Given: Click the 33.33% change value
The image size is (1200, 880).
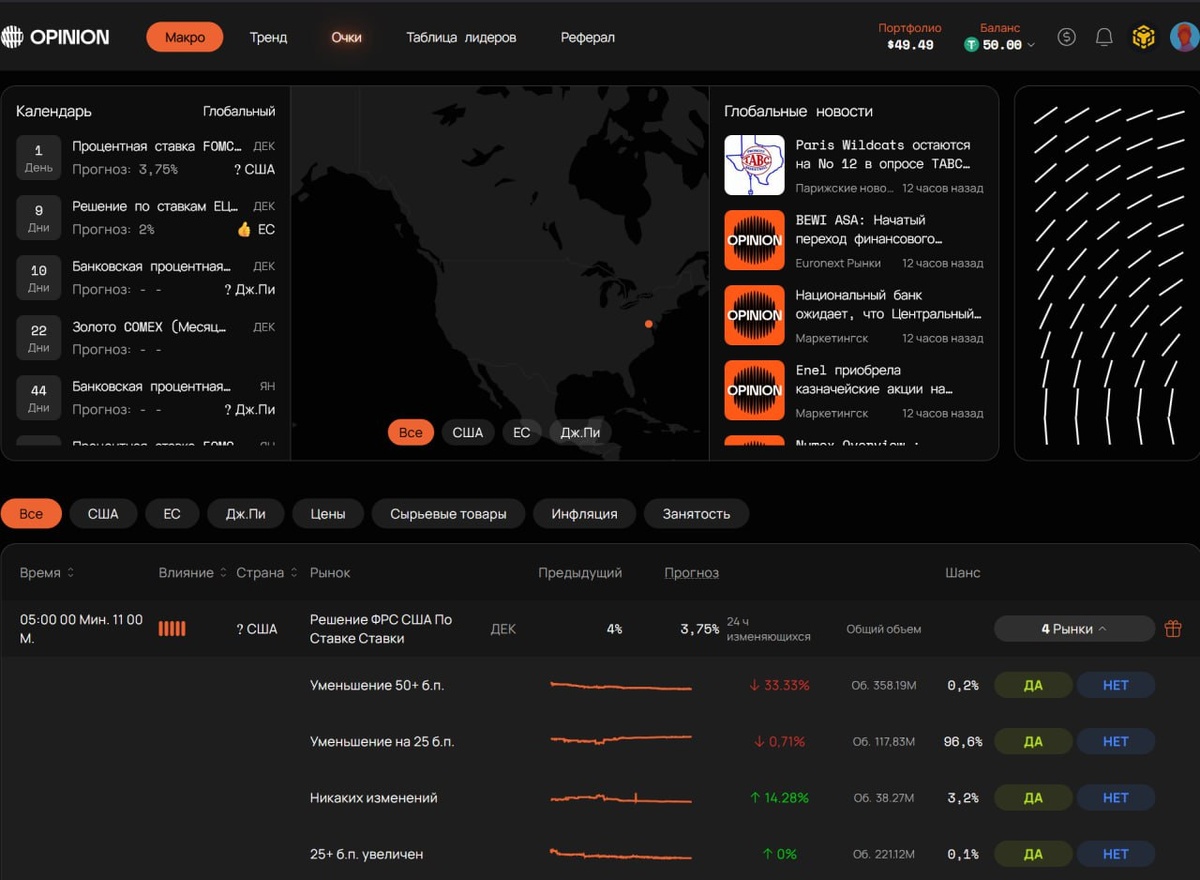Looking at the screenshot, I should click(779, 686).
